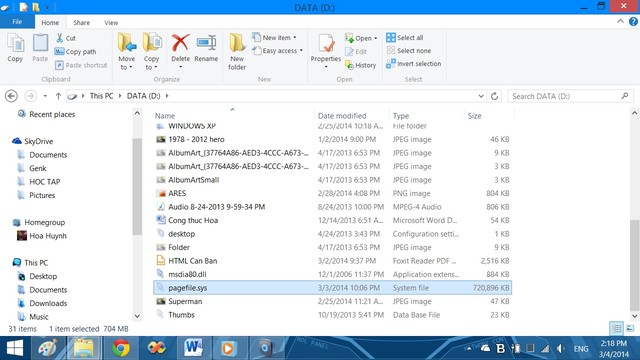Screen dimensions: 640x360
Task: Click the Paste ribbon button
Action: click(x=40, y=48)
